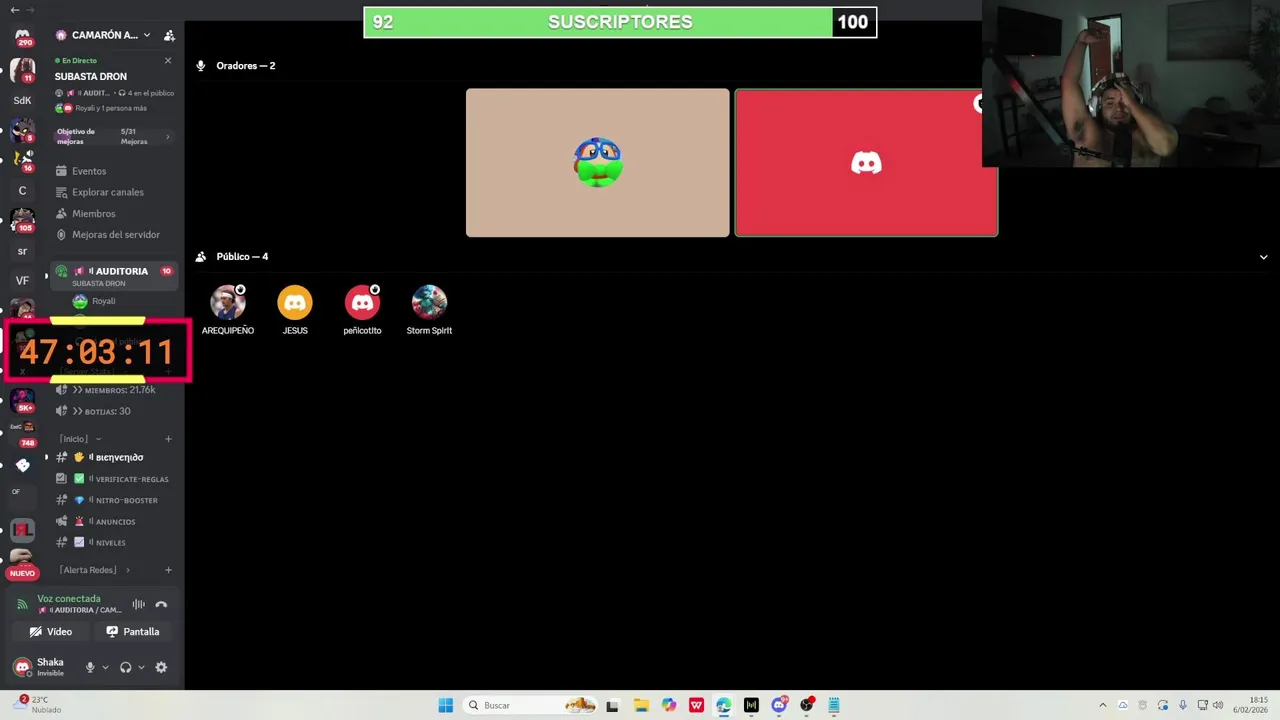
Task: Toggle the noise suppression waveform icon
Action: [138, 604]
